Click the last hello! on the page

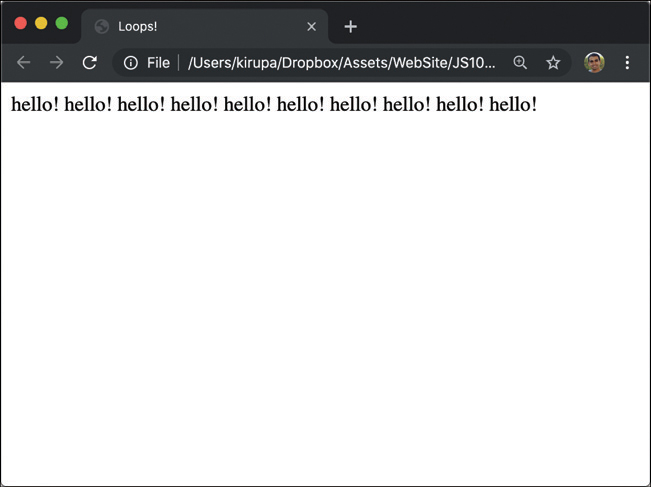[x=513, y=104]
